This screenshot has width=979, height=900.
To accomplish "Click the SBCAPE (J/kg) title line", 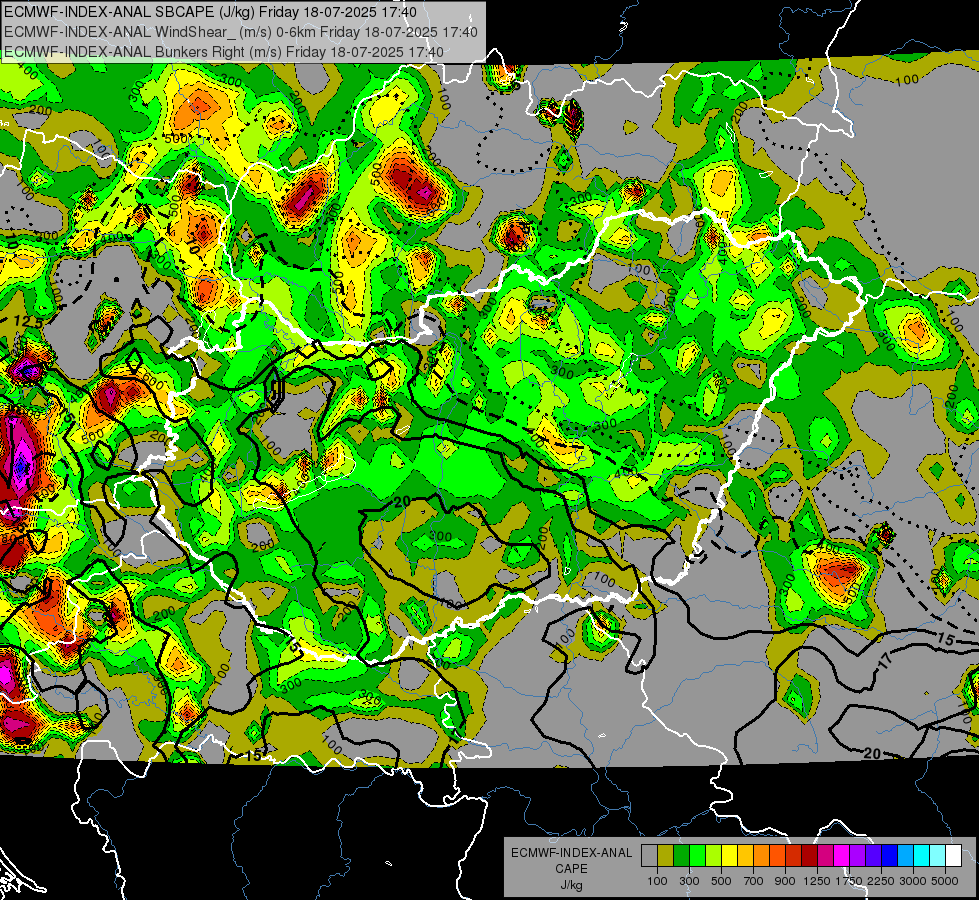I will click(210, 11).
